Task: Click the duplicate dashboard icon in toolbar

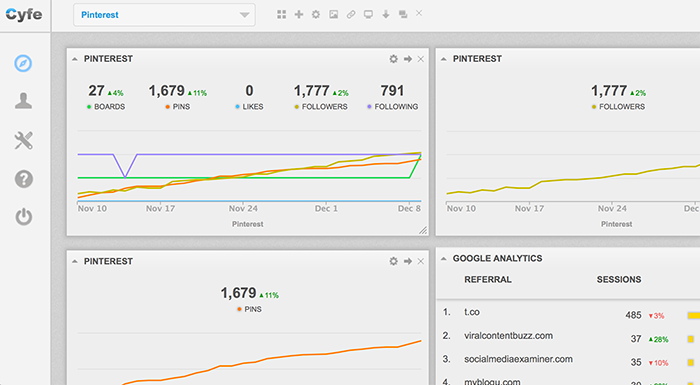Action: click(x=403, y=14)
